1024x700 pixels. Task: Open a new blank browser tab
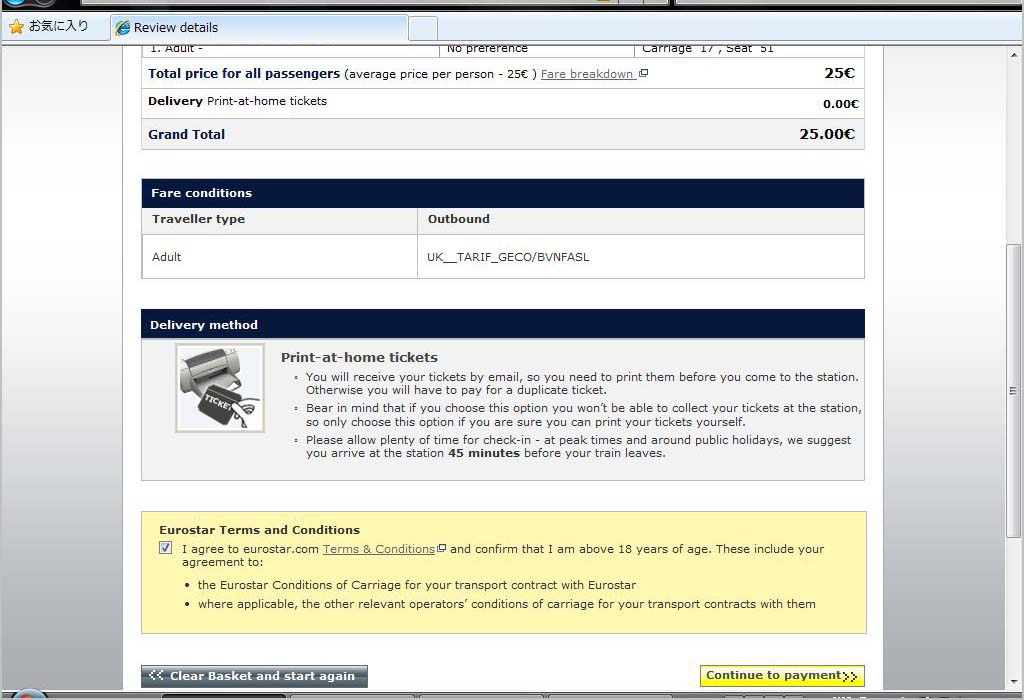pyautogui.click(x=423, y=28)
